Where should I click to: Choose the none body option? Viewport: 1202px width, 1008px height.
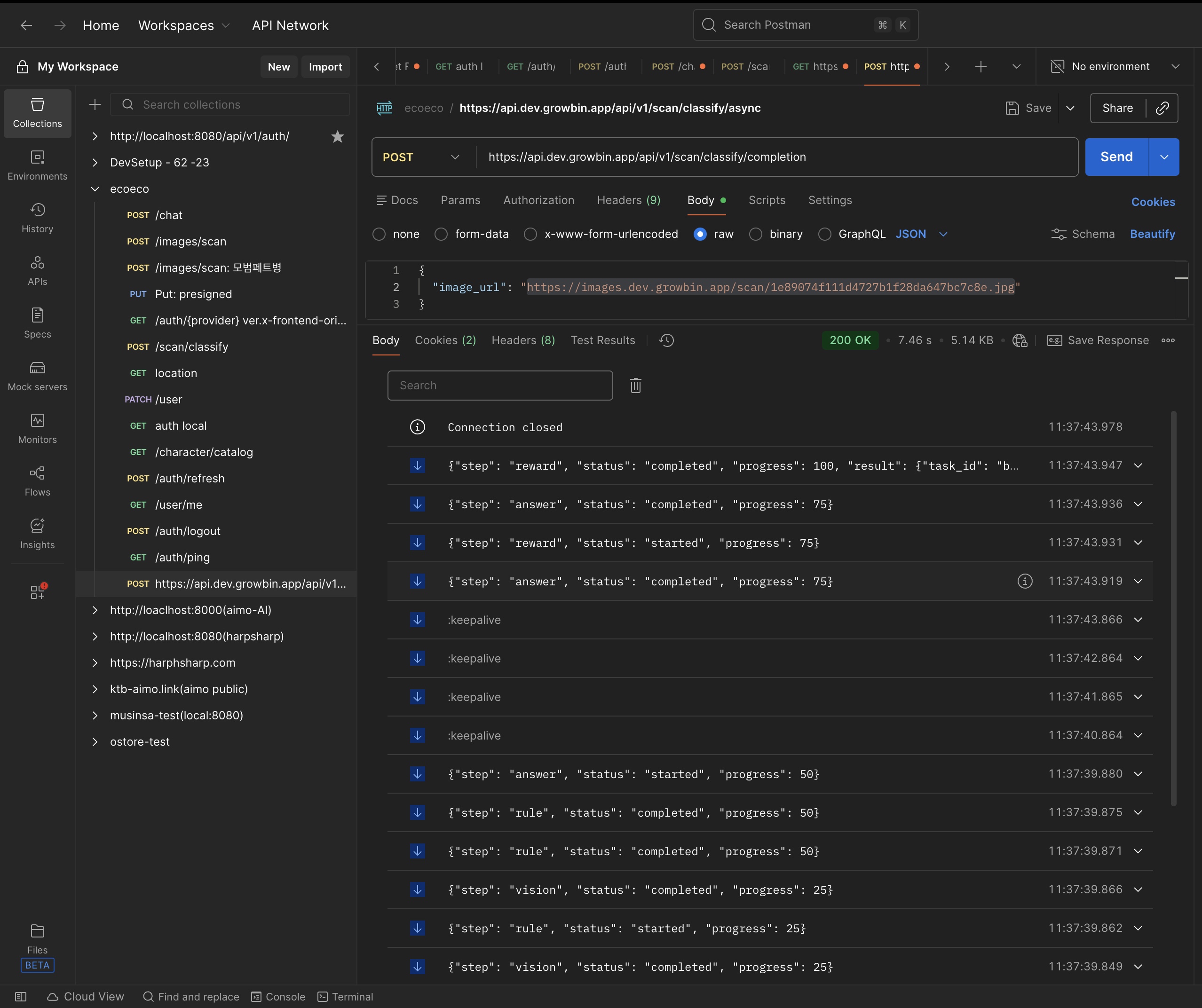379,234
